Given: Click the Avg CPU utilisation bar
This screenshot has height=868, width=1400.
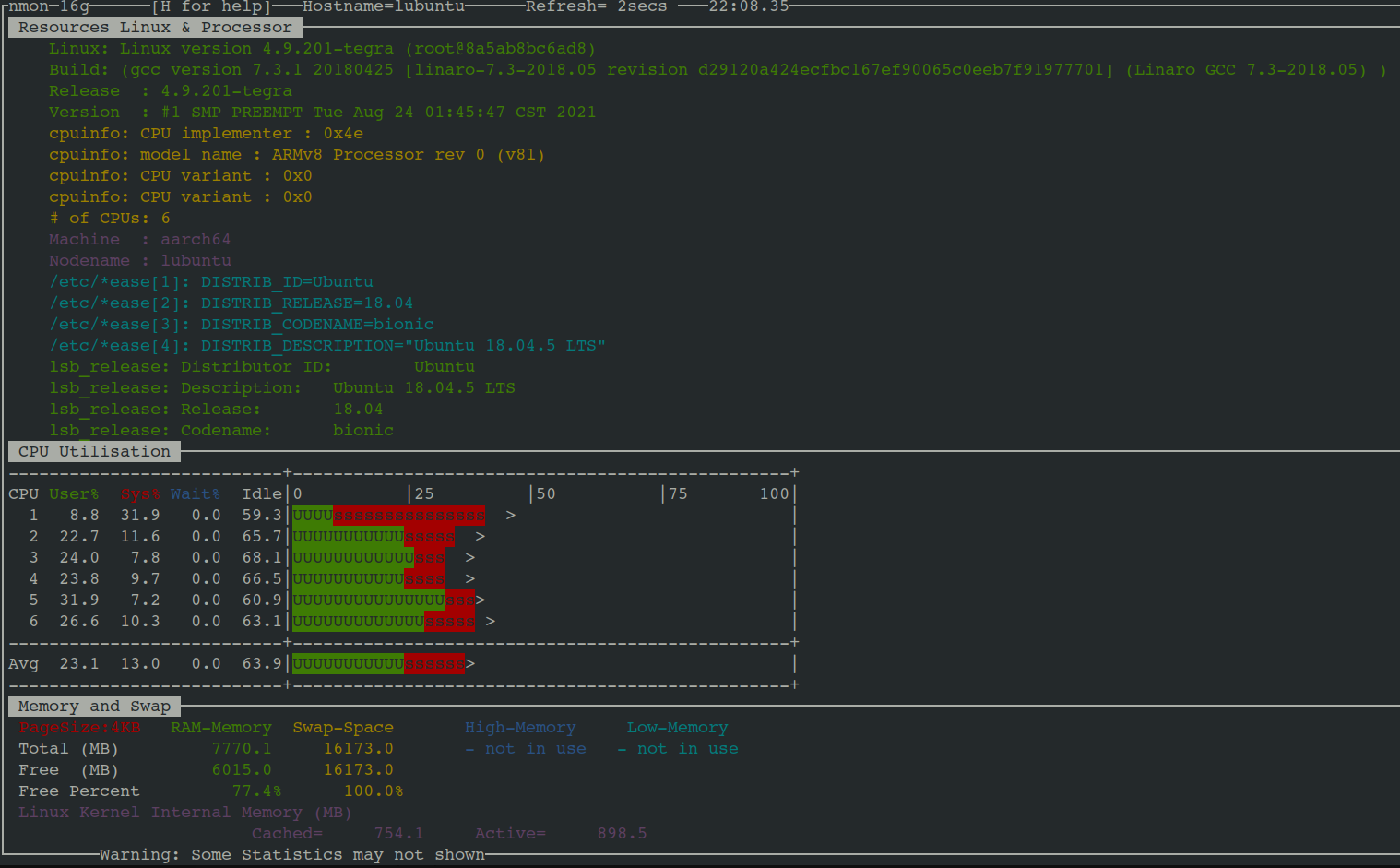Looking at the screenshot, I should point(378,664).
